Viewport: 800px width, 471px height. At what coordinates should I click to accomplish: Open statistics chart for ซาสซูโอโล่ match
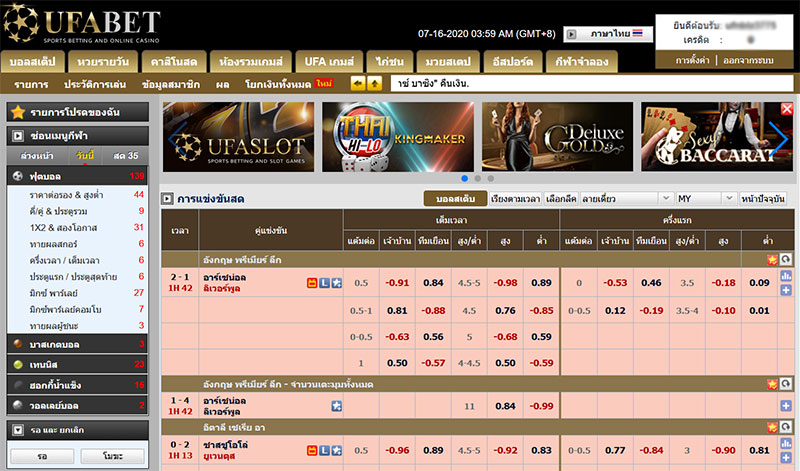(786, 444)
